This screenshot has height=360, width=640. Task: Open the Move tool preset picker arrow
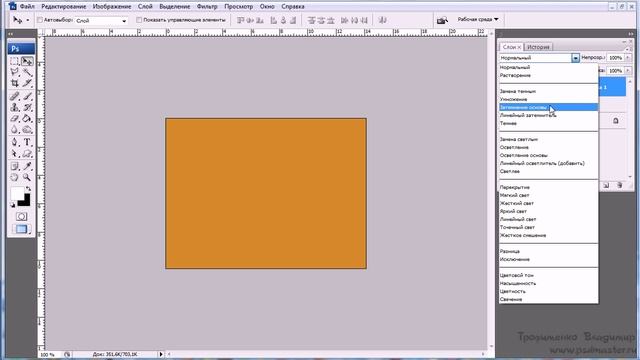(x=28, y=20)
